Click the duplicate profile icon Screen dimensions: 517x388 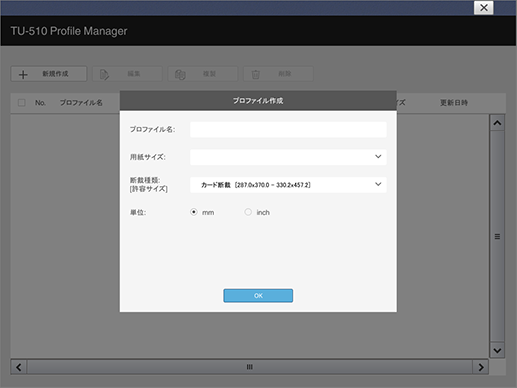pyautogui.click(x=180, y=74)
